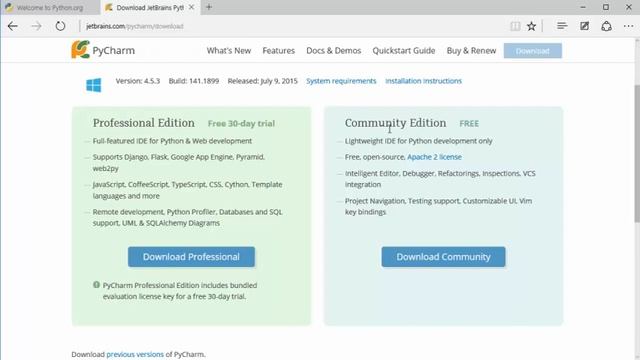The width and height of the screenshot is (640, 360).
Task: Close the Download JetBrains PyCharm tab
Action: 191,7
